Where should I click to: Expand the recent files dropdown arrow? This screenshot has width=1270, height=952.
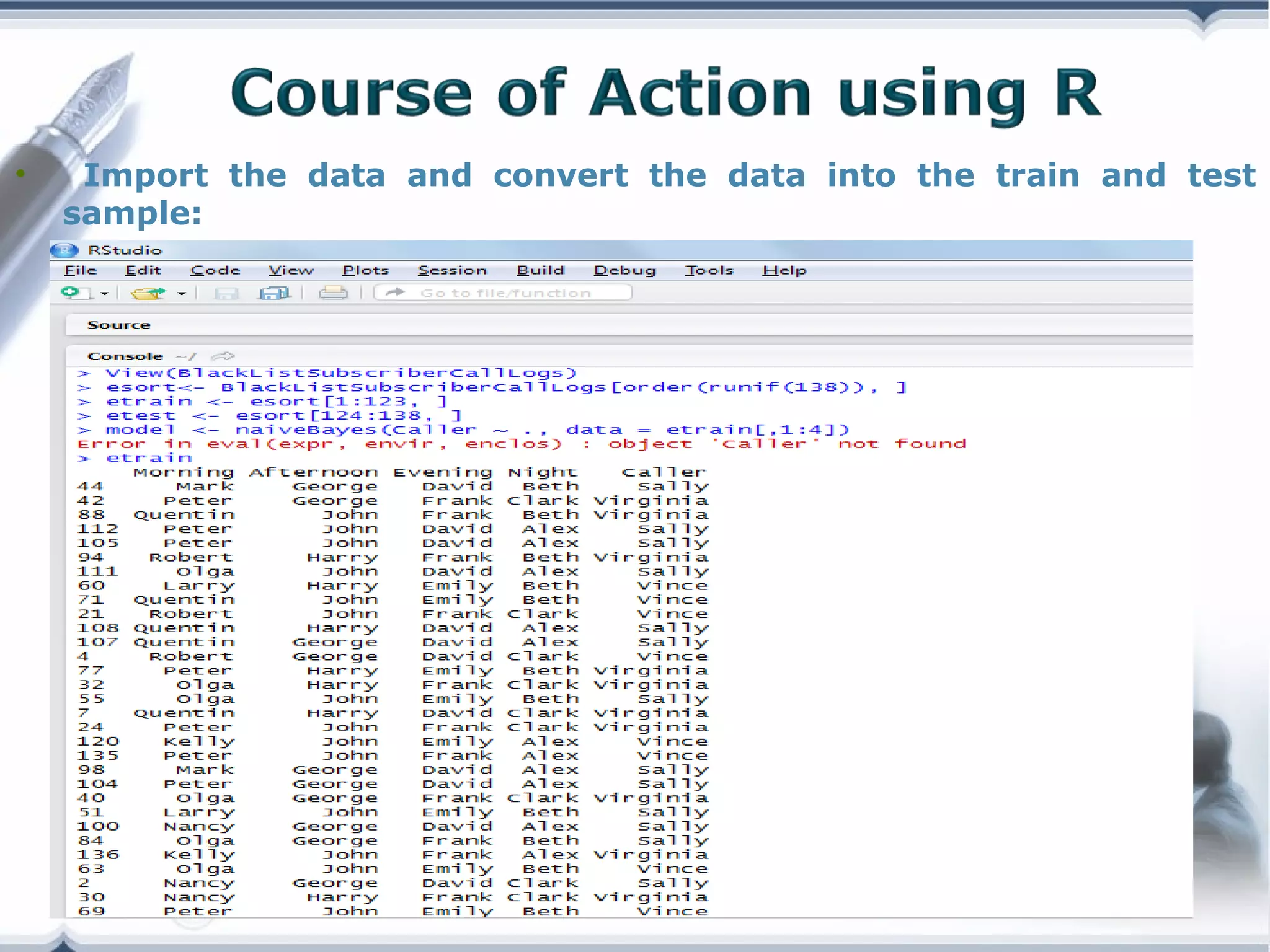pos(181,294)
